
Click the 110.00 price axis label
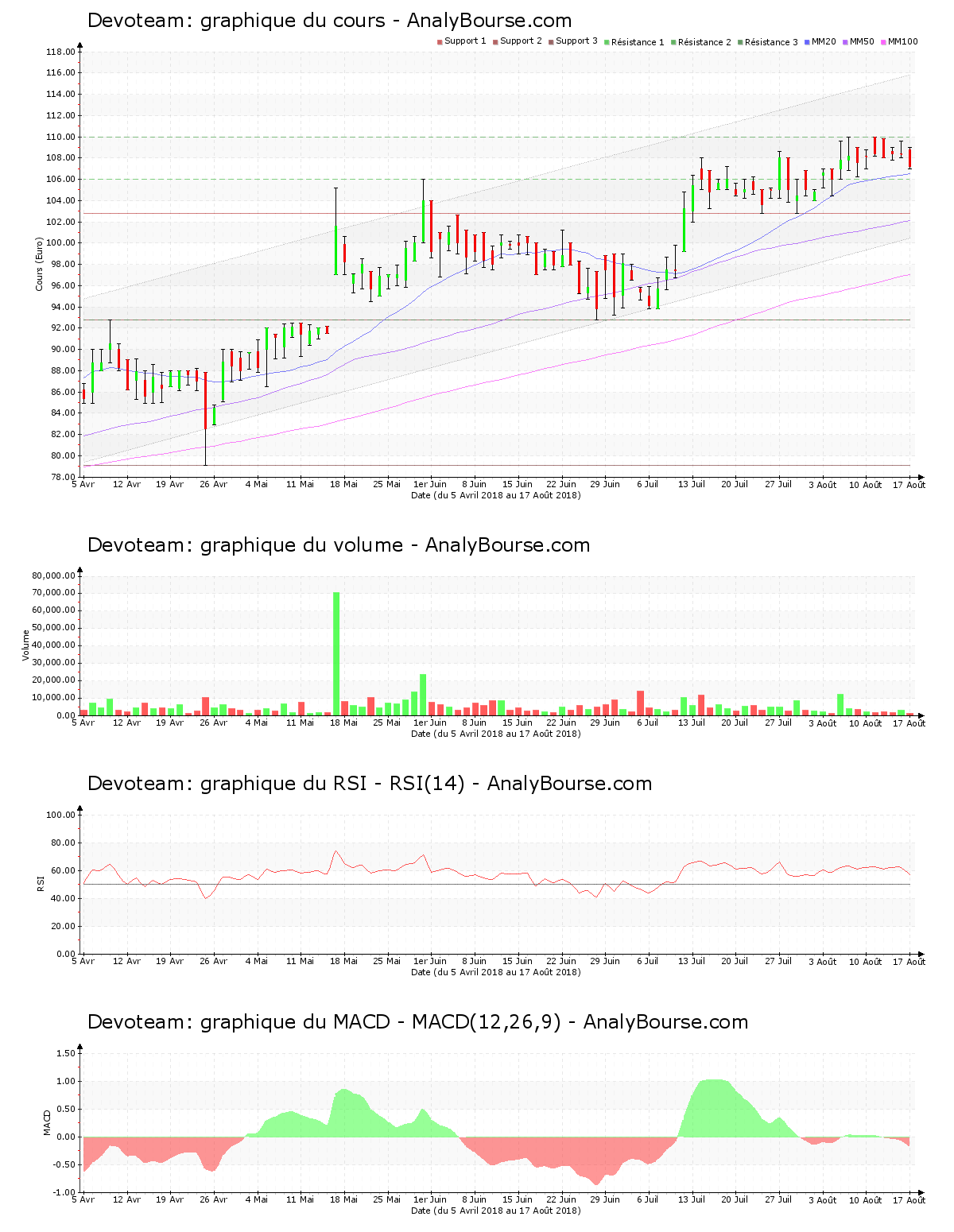(61, 137)
